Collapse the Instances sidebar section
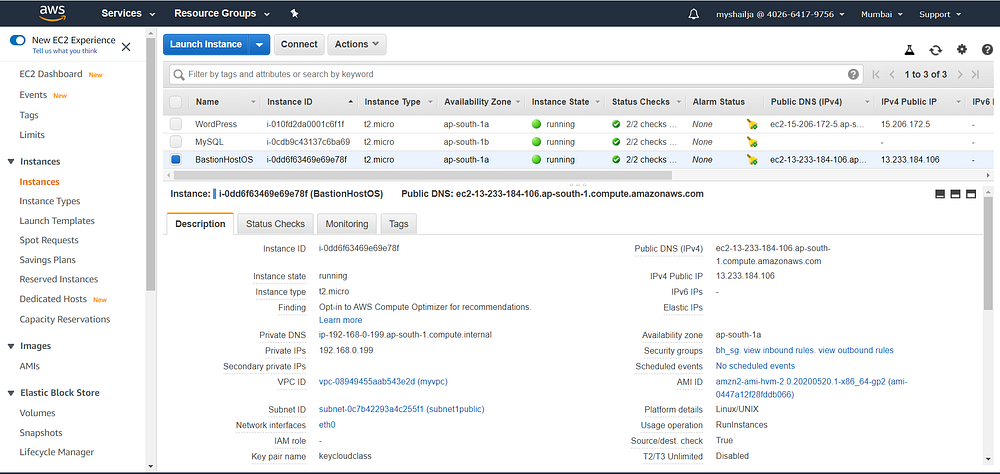Screen dimensions: 1000x474 coord(11,161)
